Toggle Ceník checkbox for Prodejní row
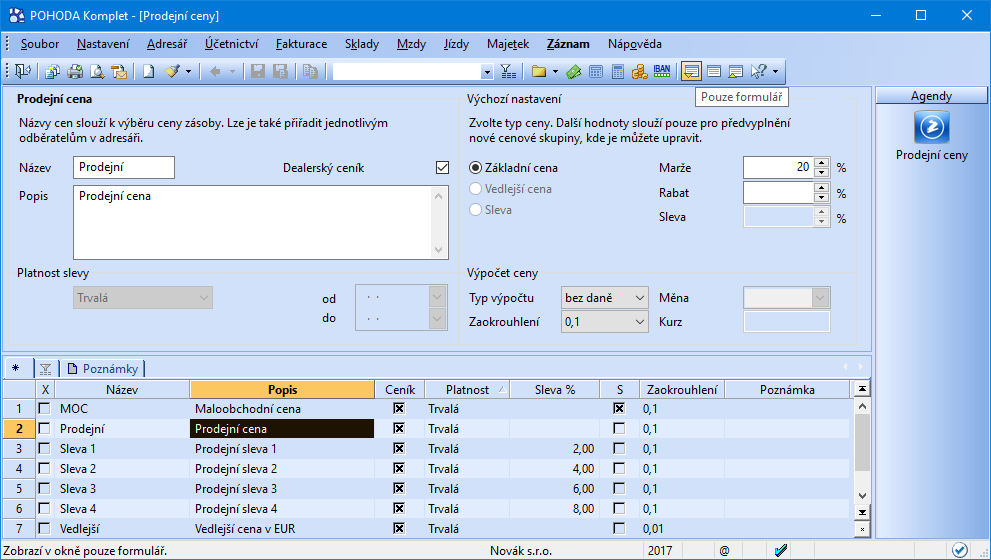The height and width of the screenshot is (560, 991). [x=399, y=429]
